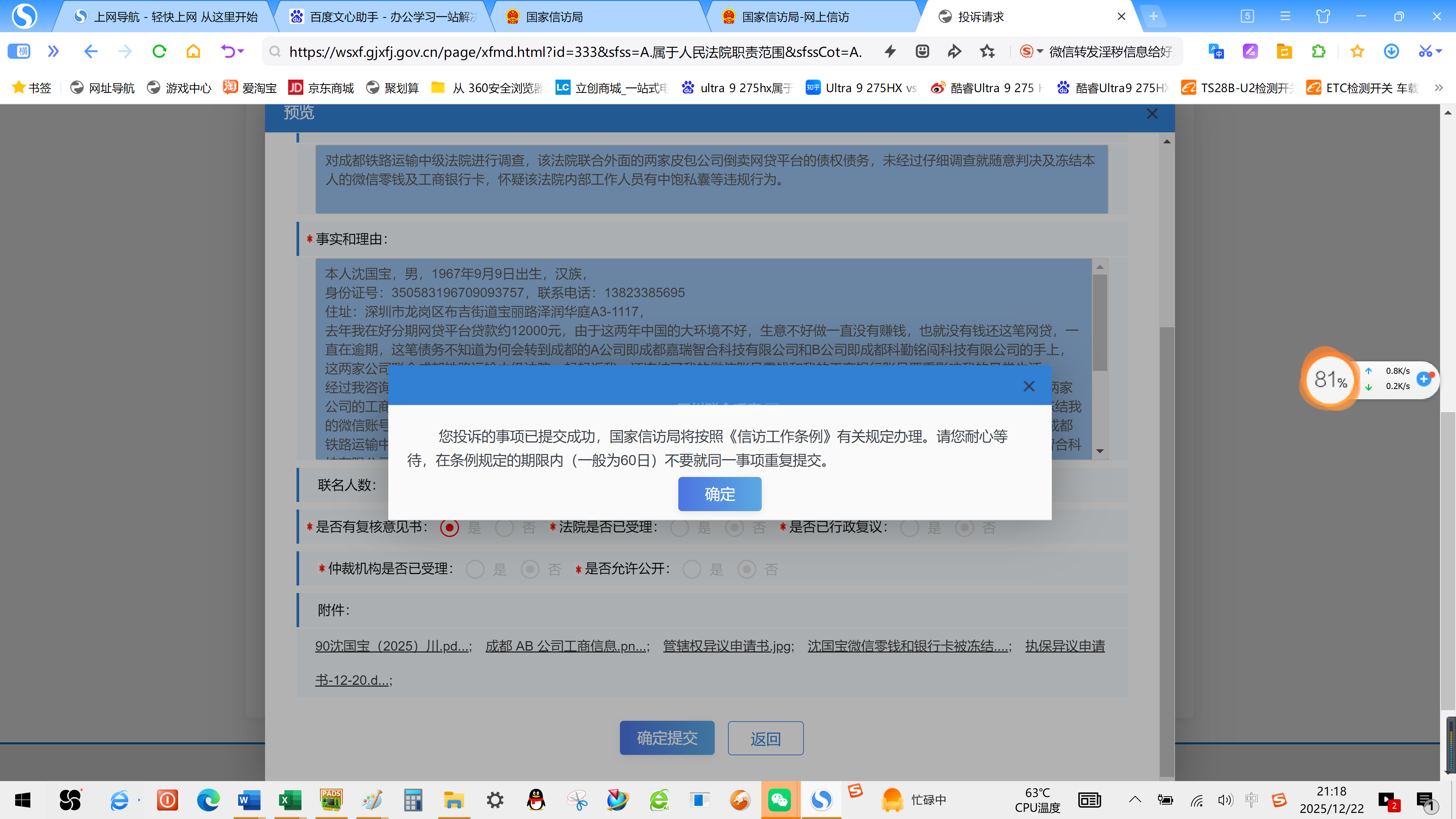
Task: Expand the bookmarks bar overflow chevron
Action: pos(1439,88)
